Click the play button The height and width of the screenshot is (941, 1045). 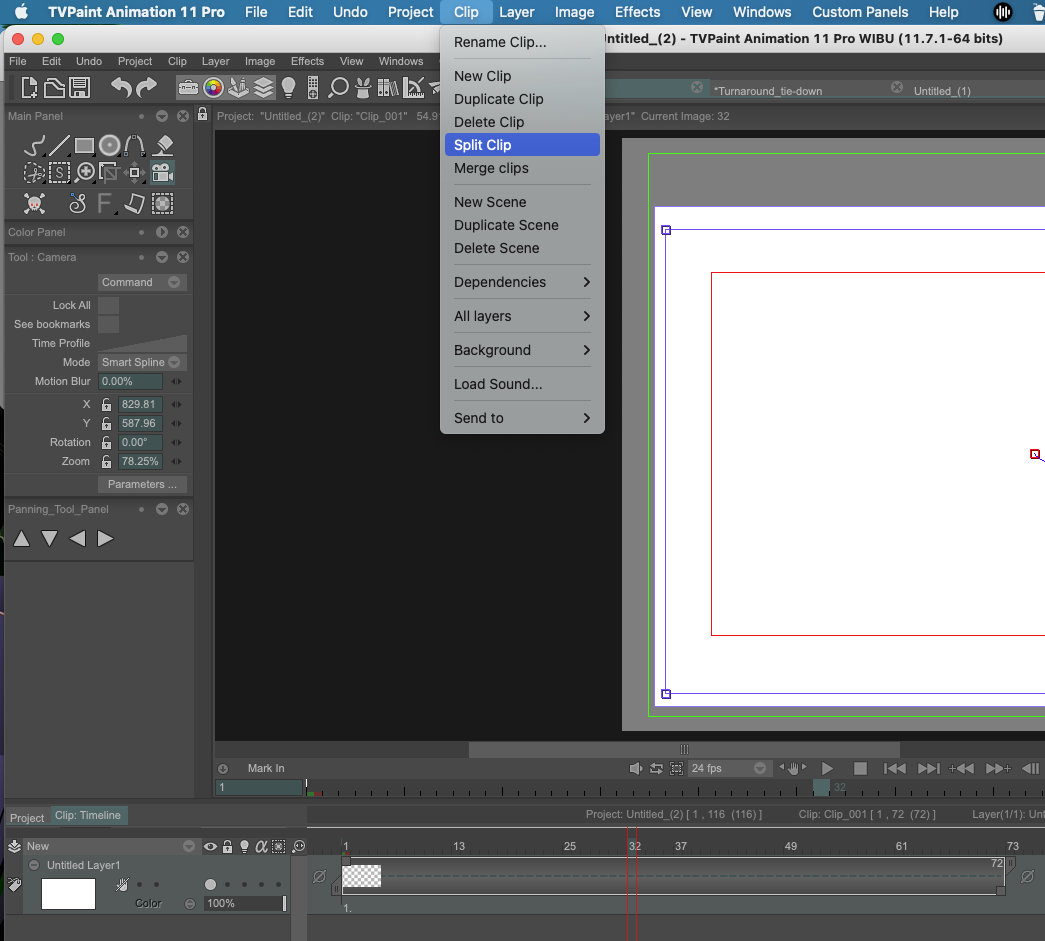click(x=827, y=768)
